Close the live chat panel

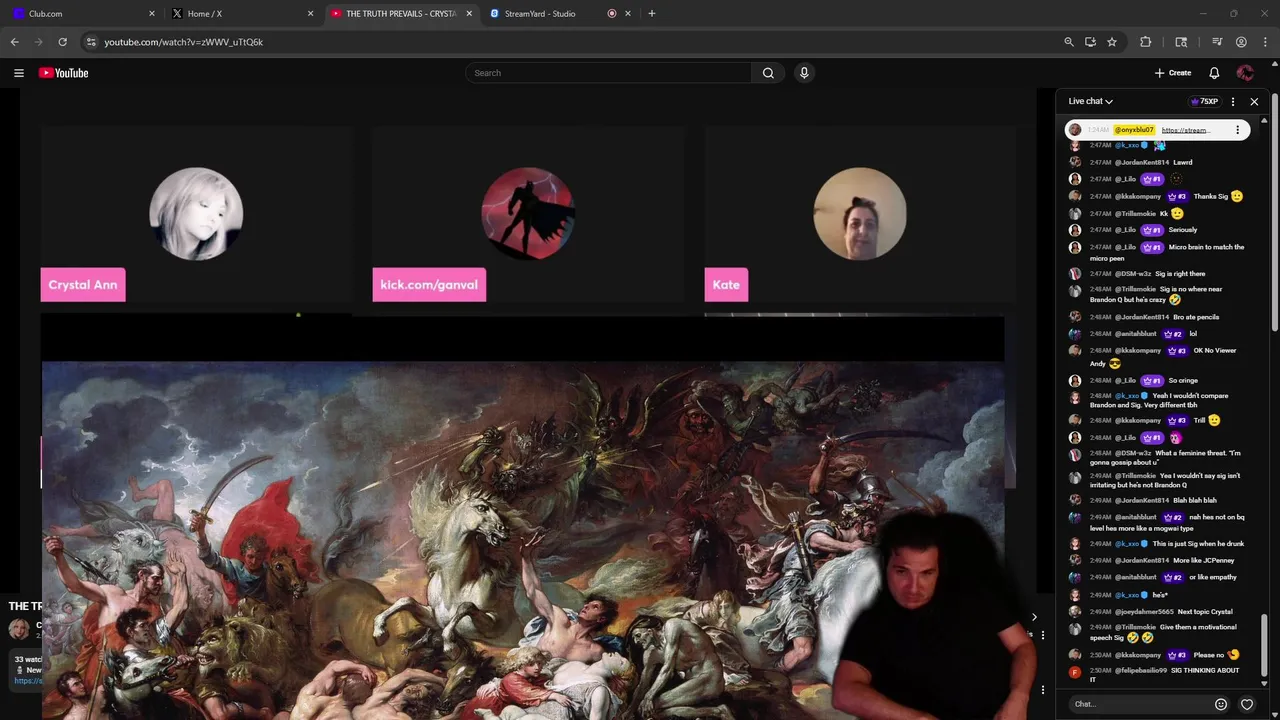[1254, 101]
